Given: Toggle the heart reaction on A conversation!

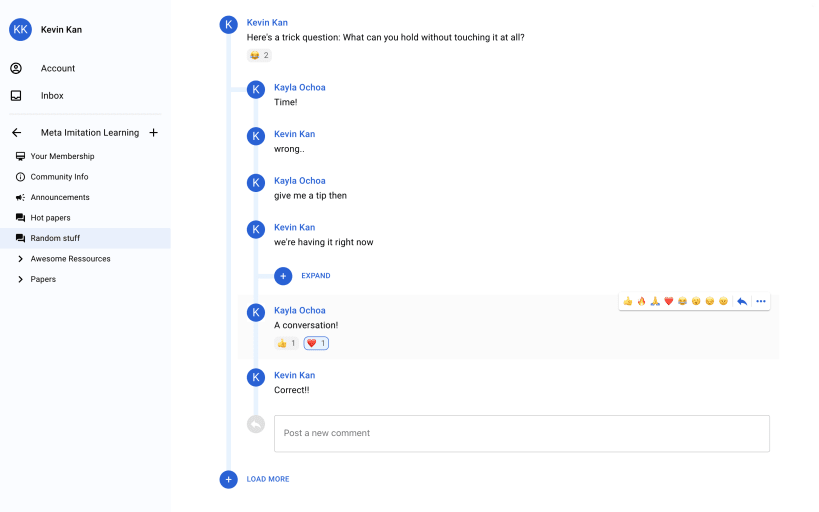Looking at the screenshot, I should pyautogui.click(x=316, y=343).
